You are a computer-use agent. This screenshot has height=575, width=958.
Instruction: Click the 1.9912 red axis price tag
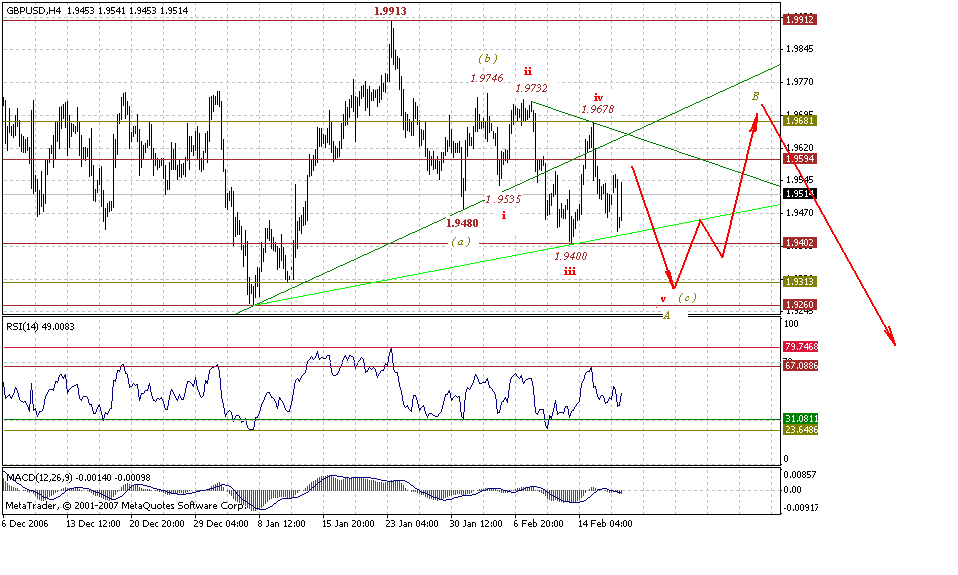800,20
